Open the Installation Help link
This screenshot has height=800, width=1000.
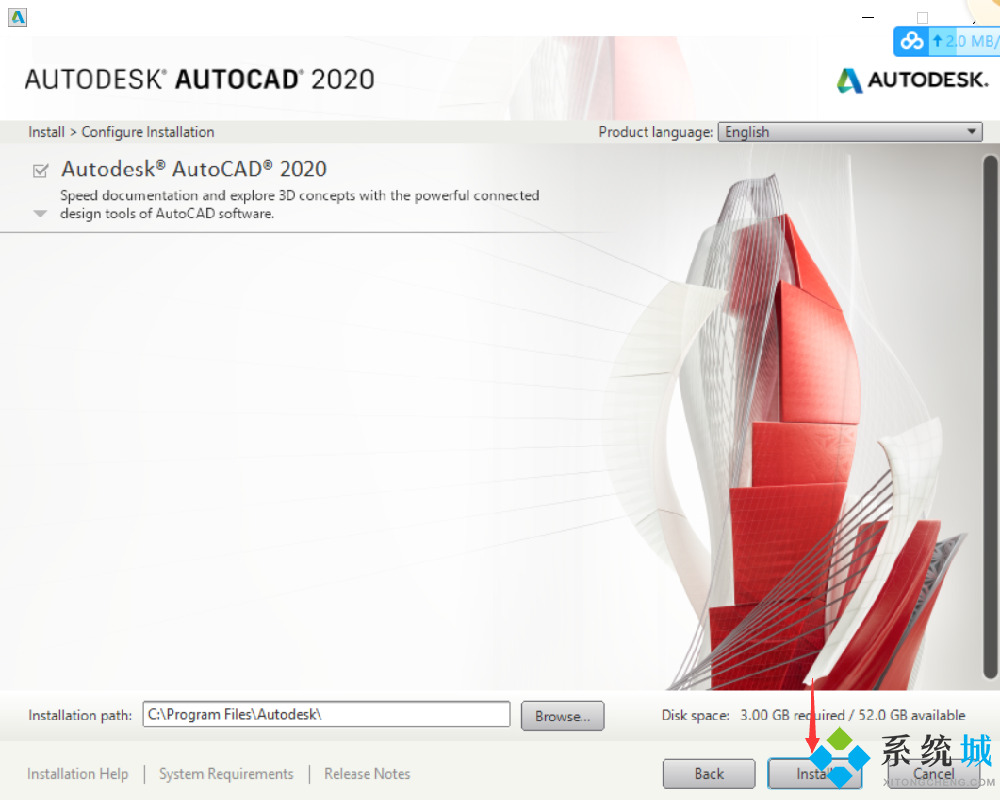point(78,774)
